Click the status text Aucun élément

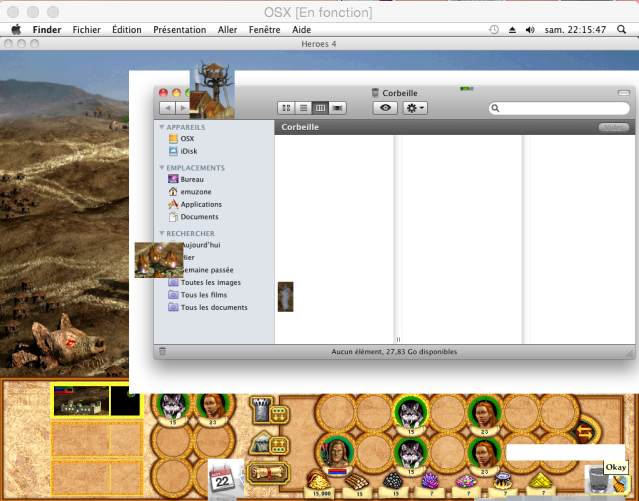[394, 352]
